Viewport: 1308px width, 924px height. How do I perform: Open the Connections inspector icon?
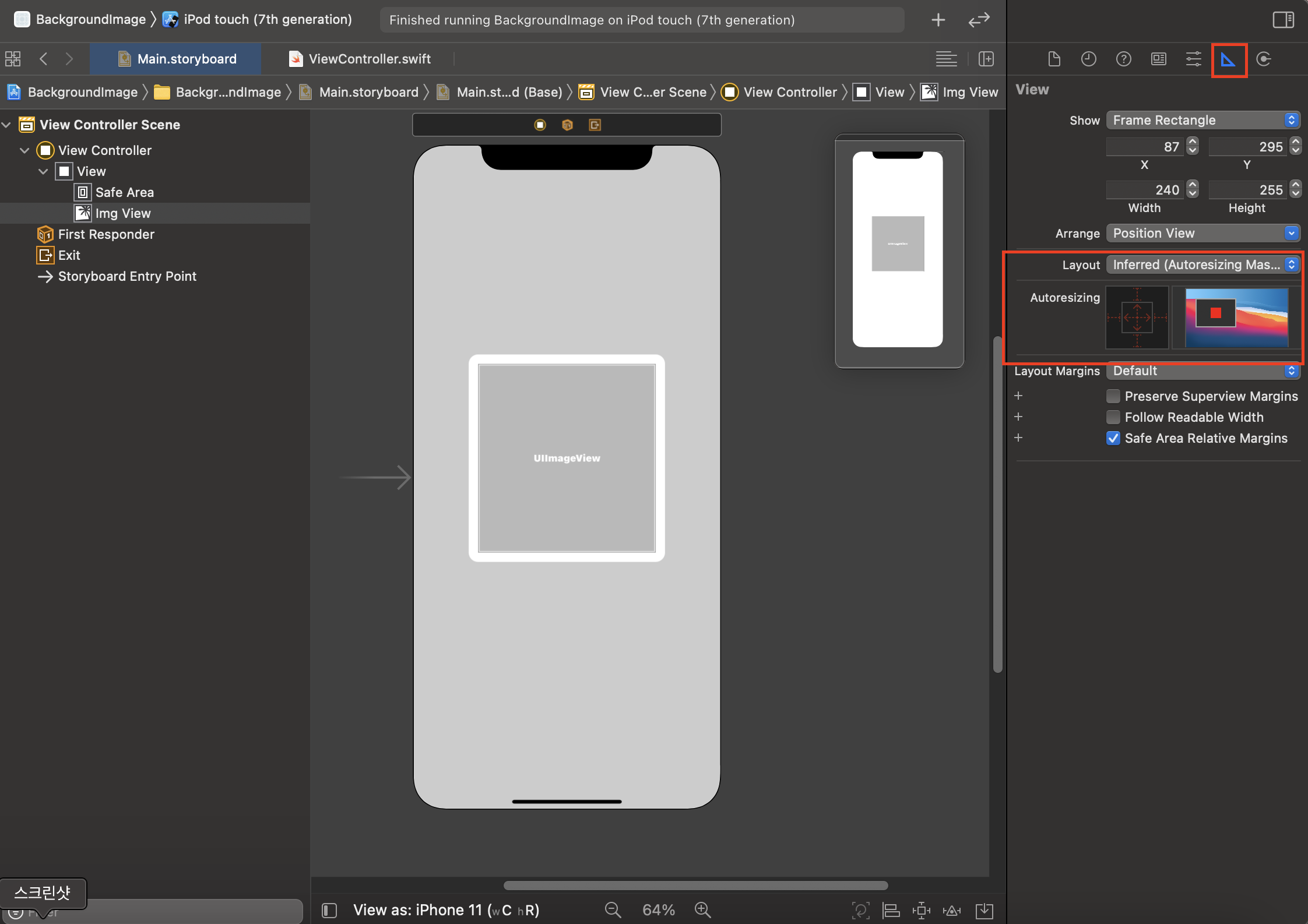[1263, 59]
